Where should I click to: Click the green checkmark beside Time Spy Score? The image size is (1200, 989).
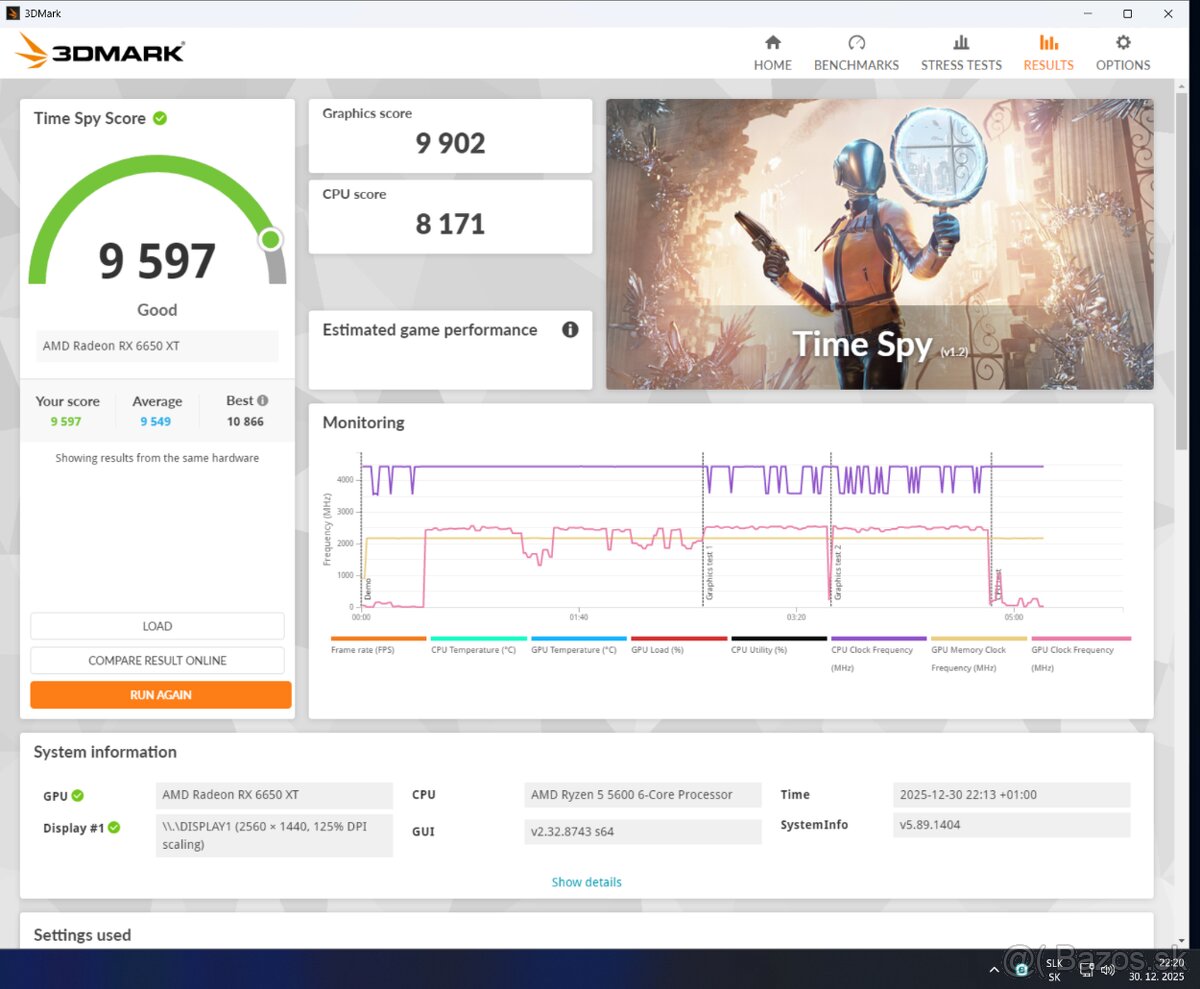tap(160, 118)
